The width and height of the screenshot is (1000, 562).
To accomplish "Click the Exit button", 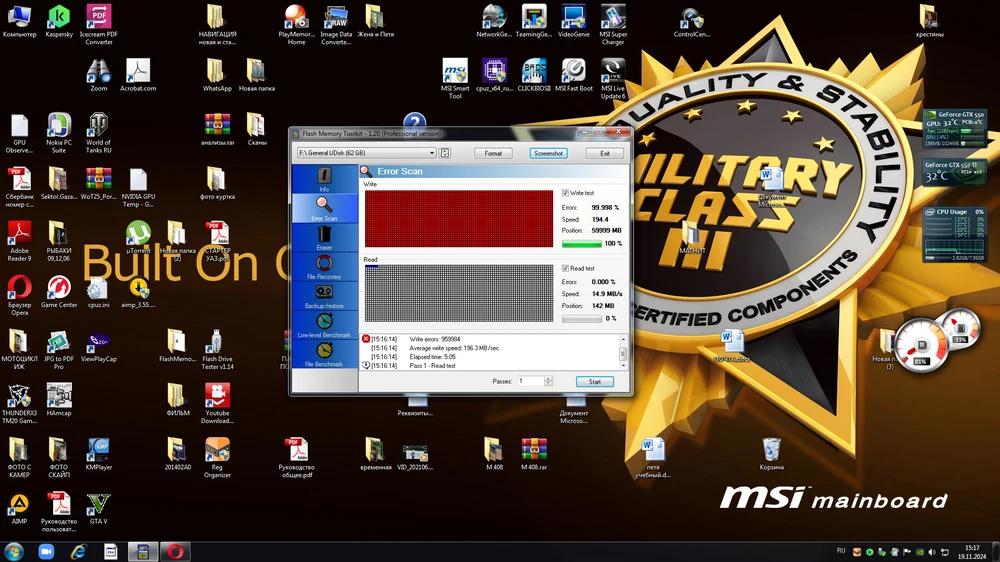I will click(605, 153).
